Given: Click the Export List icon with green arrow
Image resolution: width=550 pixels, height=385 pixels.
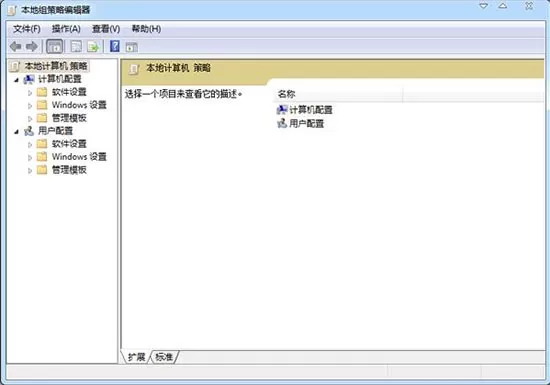Looking at the screenshot, I should [93, 46].
